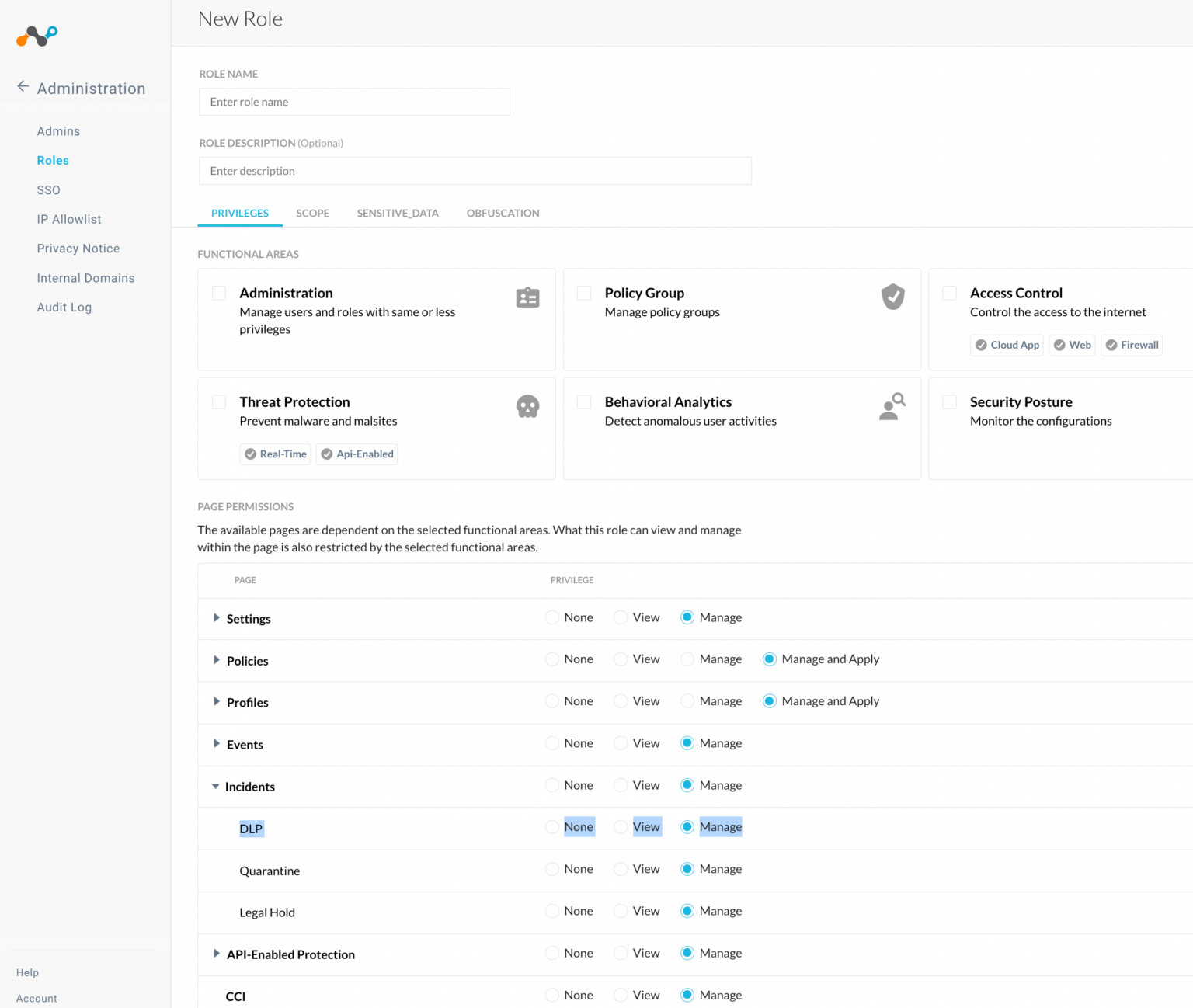The width and height of the screenshot is (1193, 1008).
Task: Click the Real-Time badge under Threat Protection
Action: (275, 454)
